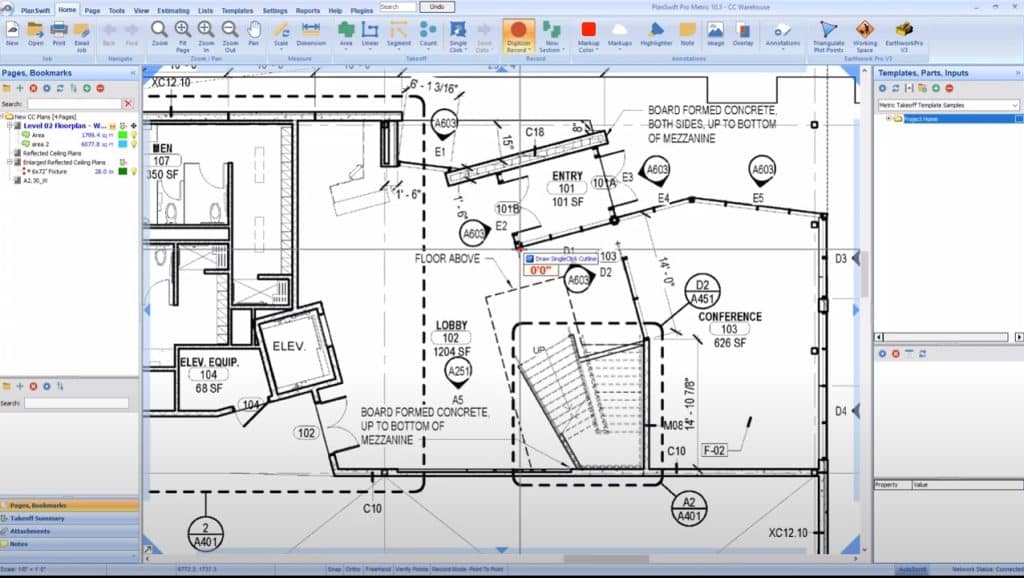Expand the Project Home tree folder
This screenshot has width=1024, height=578.
(888, 119)
